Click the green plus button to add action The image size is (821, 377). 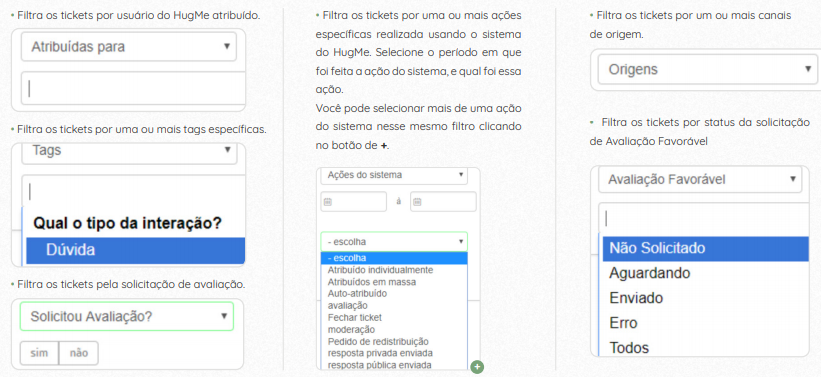pyautogui.click(x=476, y=367)
